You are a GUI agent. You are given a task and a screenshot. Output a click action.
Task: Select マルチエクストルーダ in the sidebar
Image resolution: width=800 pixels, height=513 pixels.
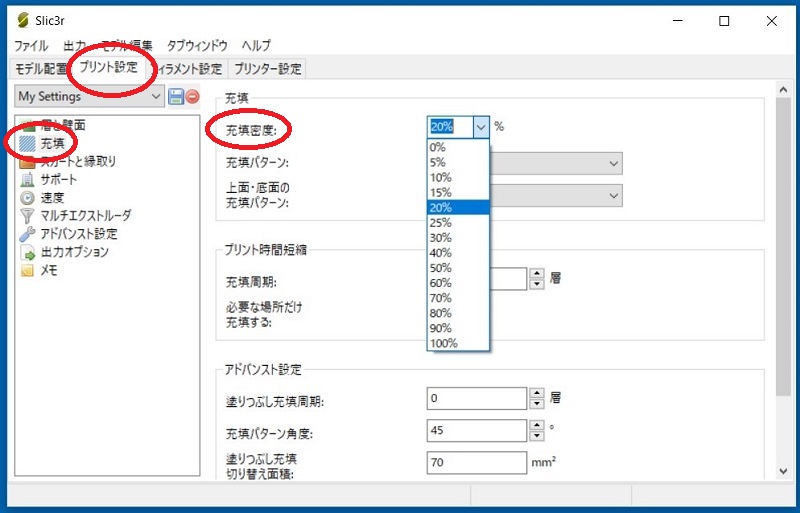[86, 216]
